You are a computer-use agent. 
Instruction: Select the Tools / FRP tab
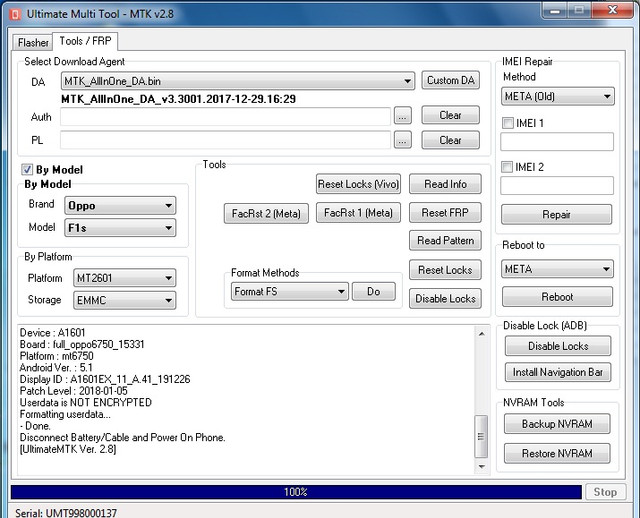[x=85, y=41]
